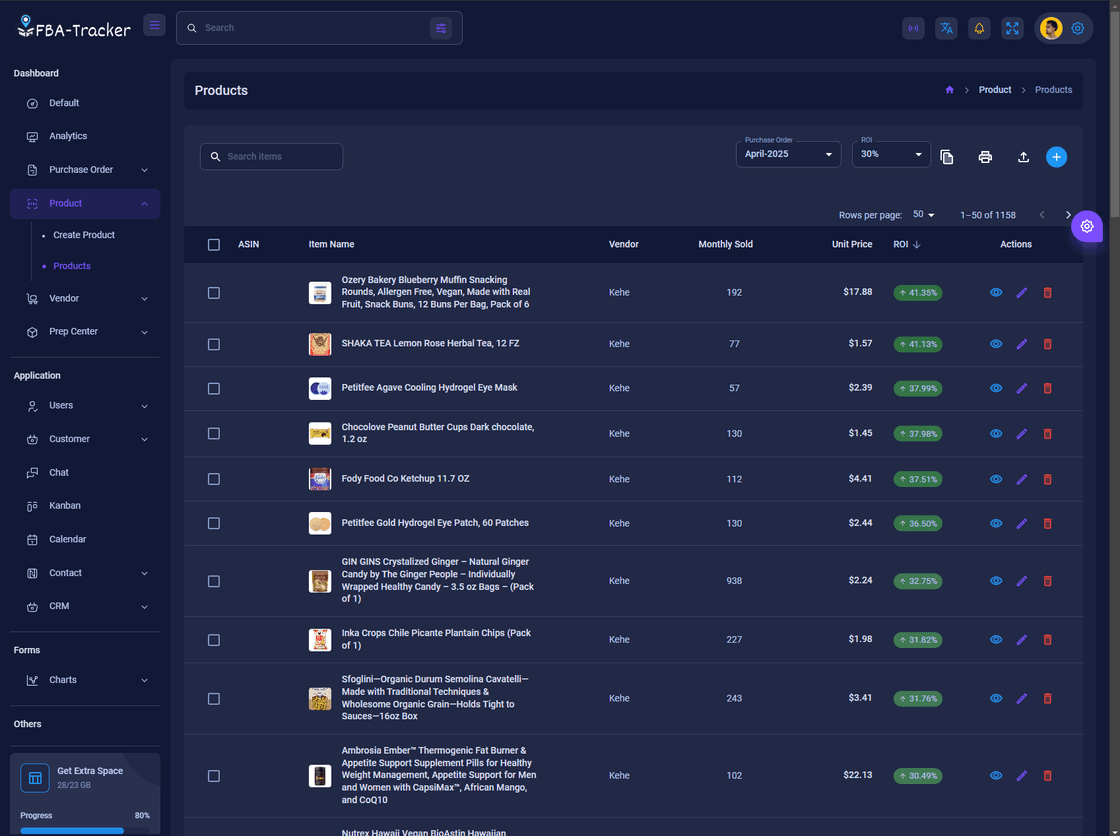Check the Chocolove Peanut Butter Cups row

tap(214, 434)
